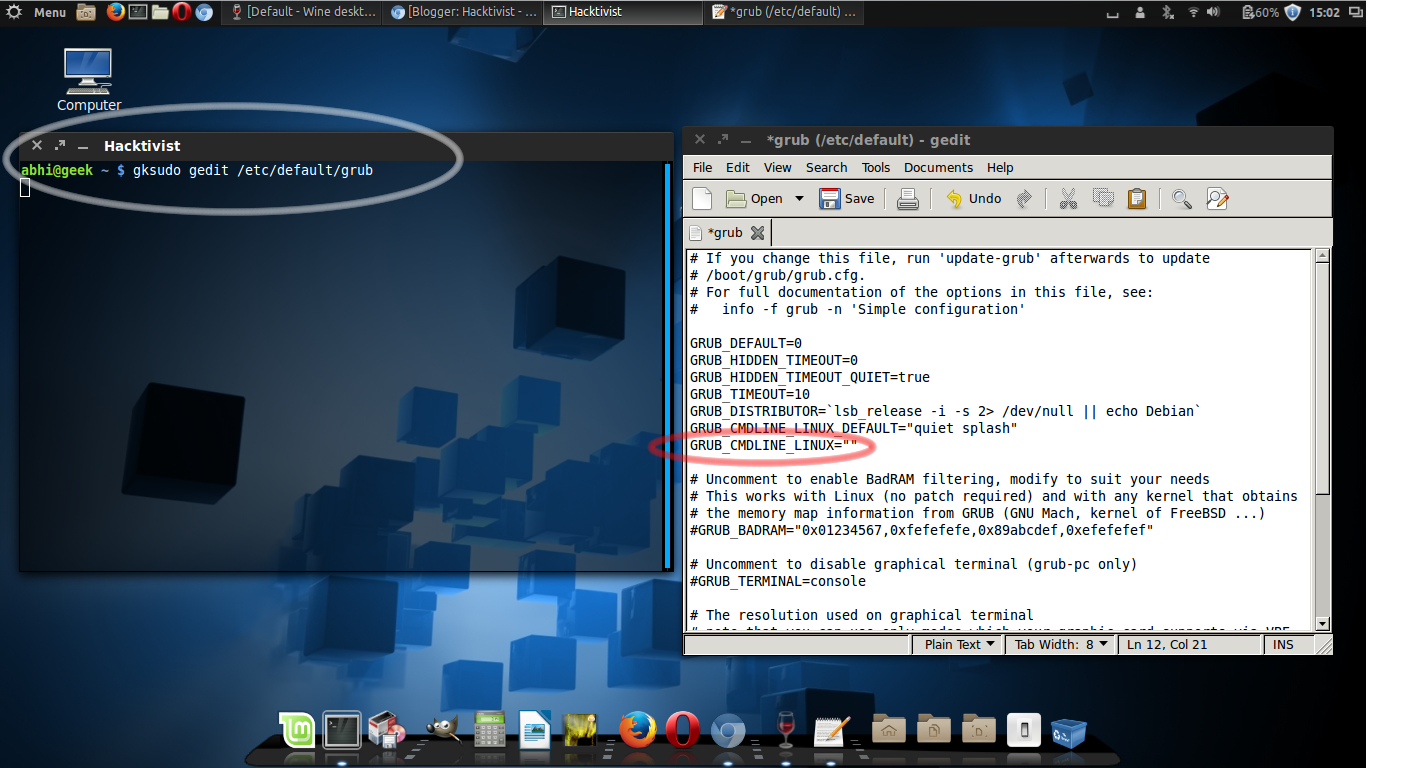Click the gedit vertical scrollbar down arrow

pyautogui.click(x=1323, y=623)
